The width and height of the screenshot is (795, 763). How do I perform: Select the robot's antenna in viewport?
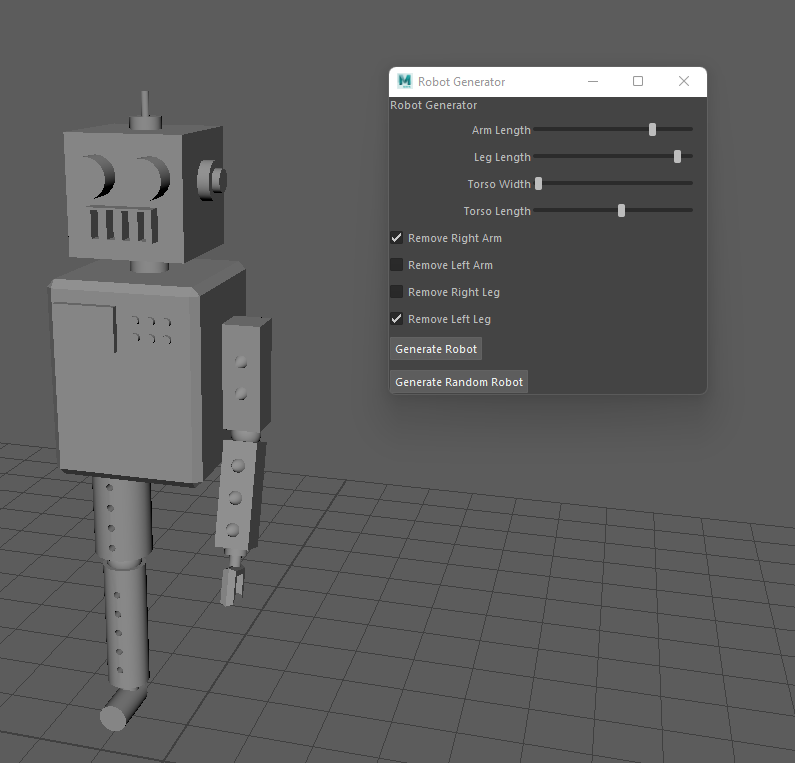[145, 111]
